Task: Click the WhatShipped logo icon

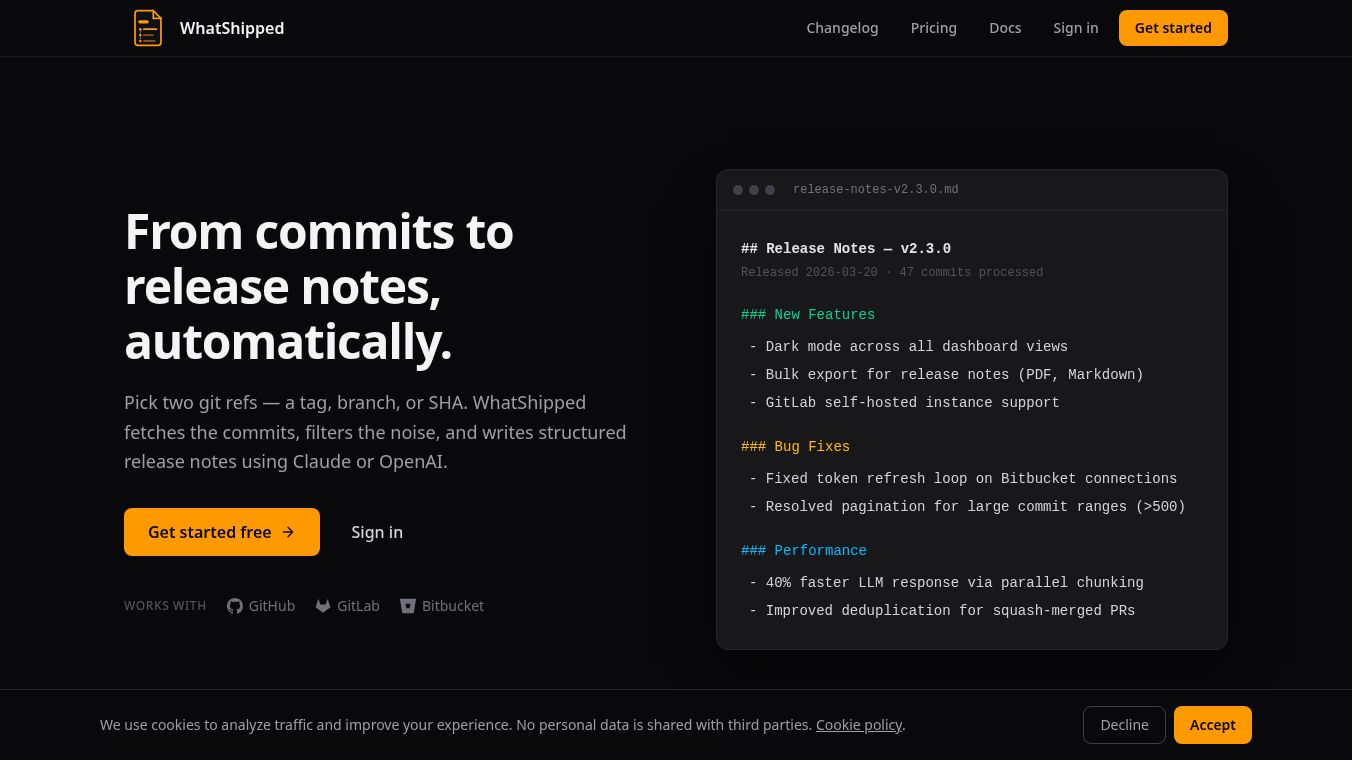Action: click(148, 28)
